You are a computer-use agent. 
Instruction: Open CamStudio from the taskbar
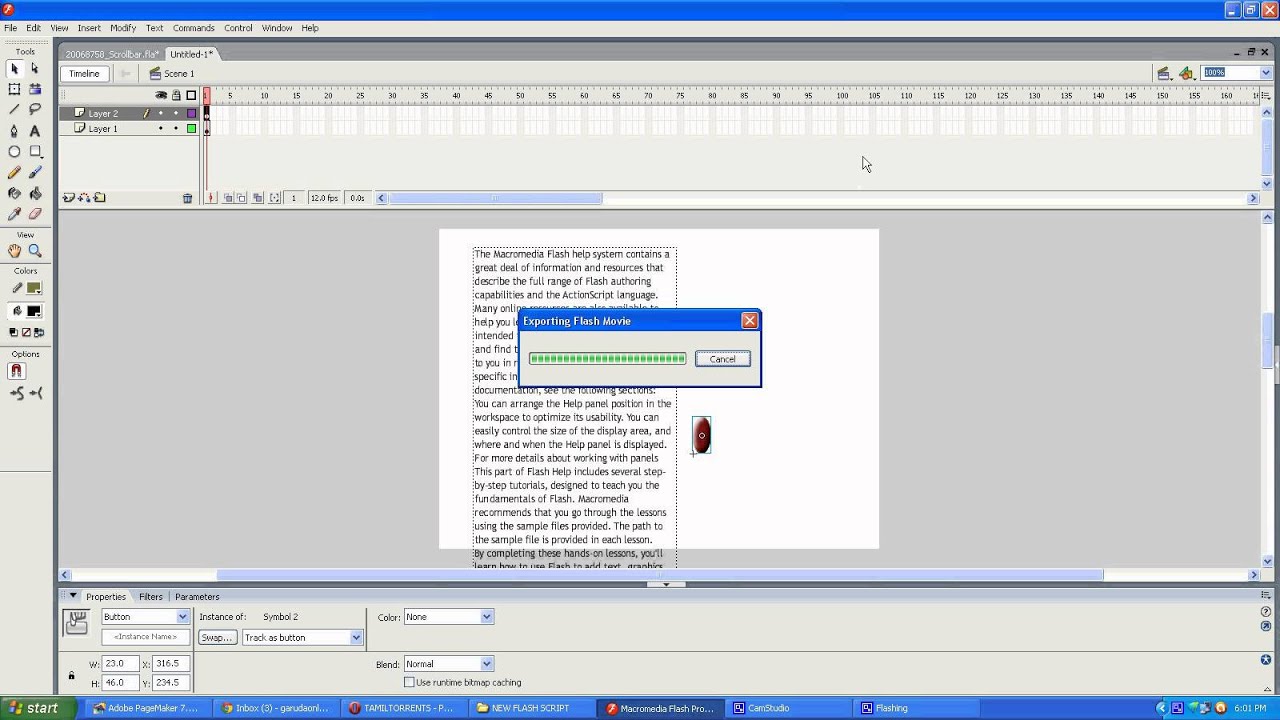pos(789,709)
